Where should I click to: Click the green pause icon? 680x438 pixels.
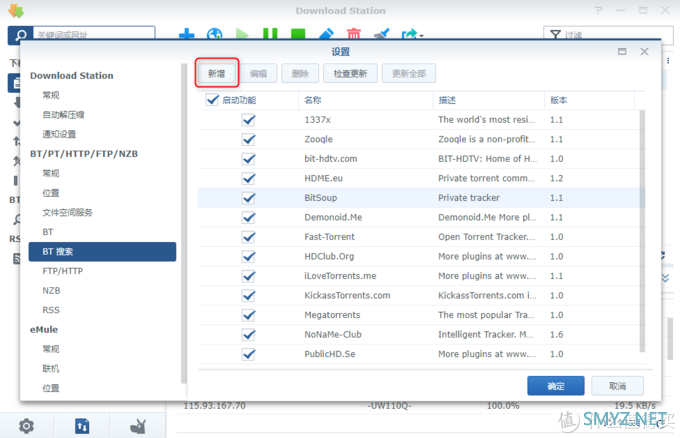pyautogui.click(x=270, y=34)
